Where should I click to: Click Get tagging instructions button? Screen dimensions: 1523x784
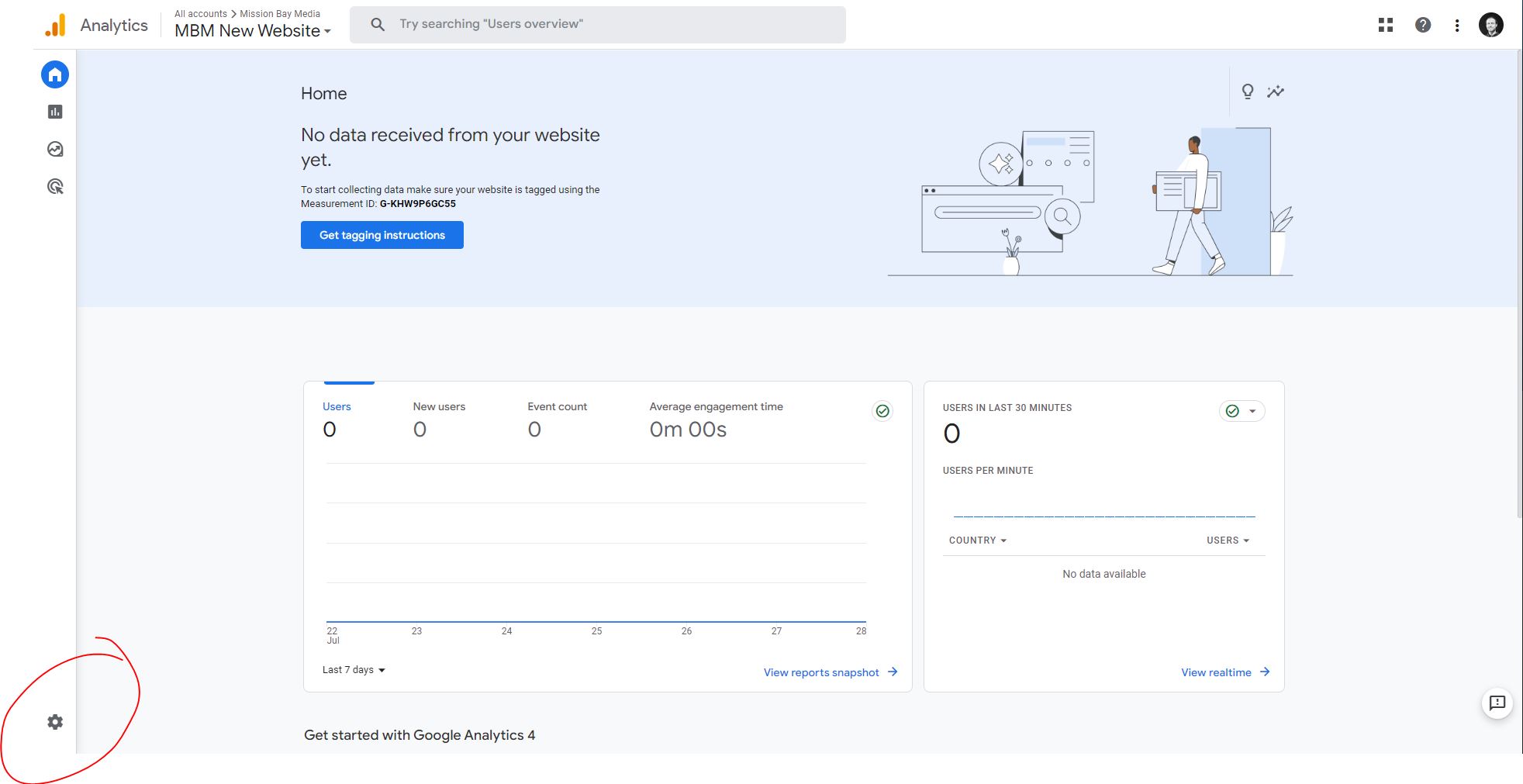click(x=382, y=235)
